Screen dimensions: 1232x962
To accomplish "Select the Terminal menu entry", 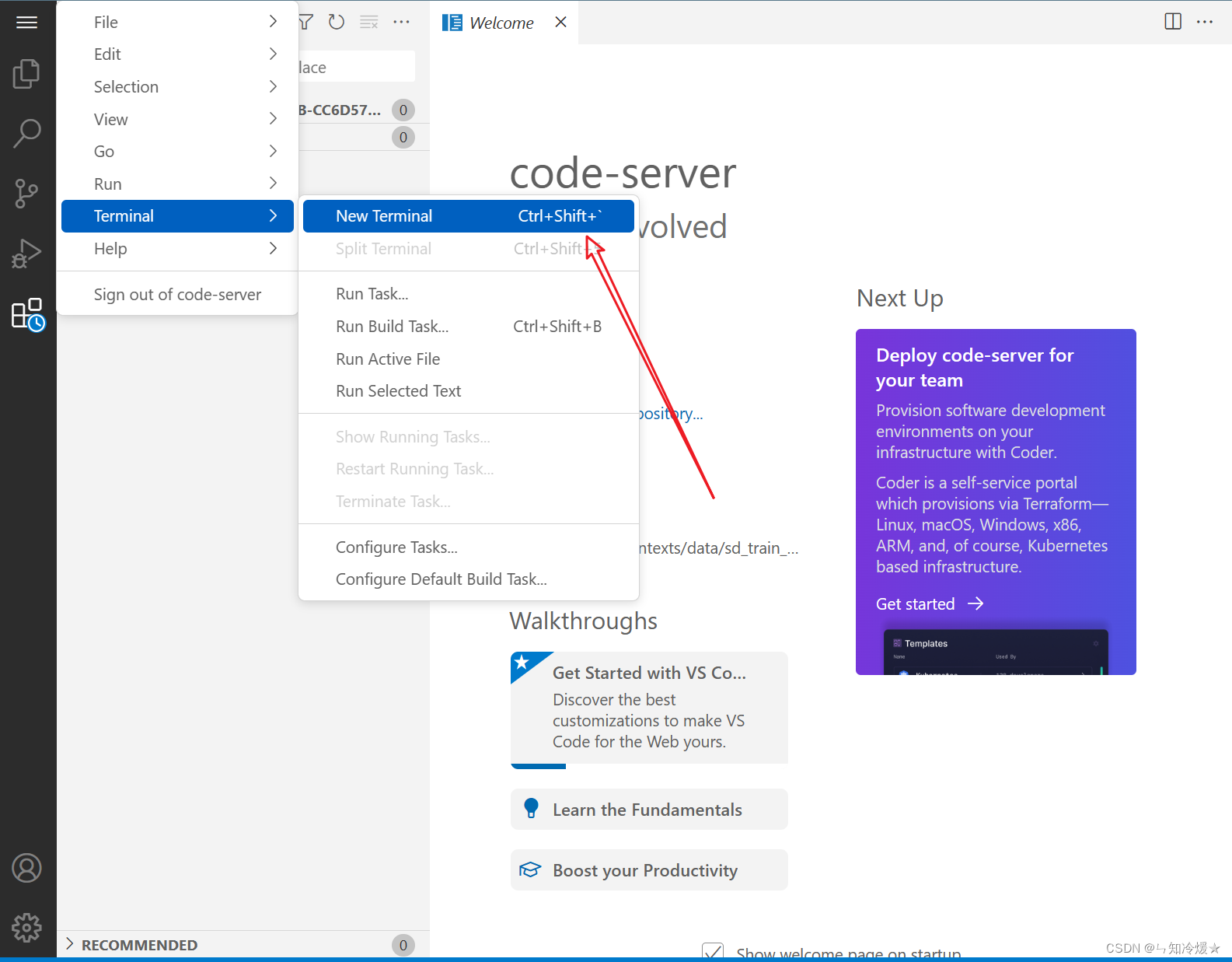I will (x=177, y=216).
